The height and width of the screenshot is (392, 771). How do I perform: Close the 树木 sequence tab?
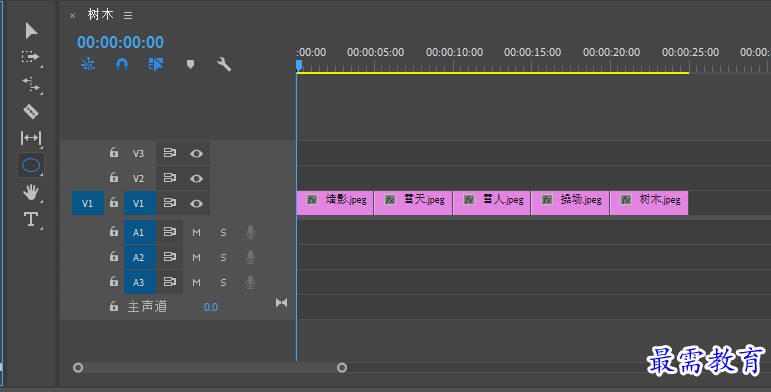click(x=72, y=16)
